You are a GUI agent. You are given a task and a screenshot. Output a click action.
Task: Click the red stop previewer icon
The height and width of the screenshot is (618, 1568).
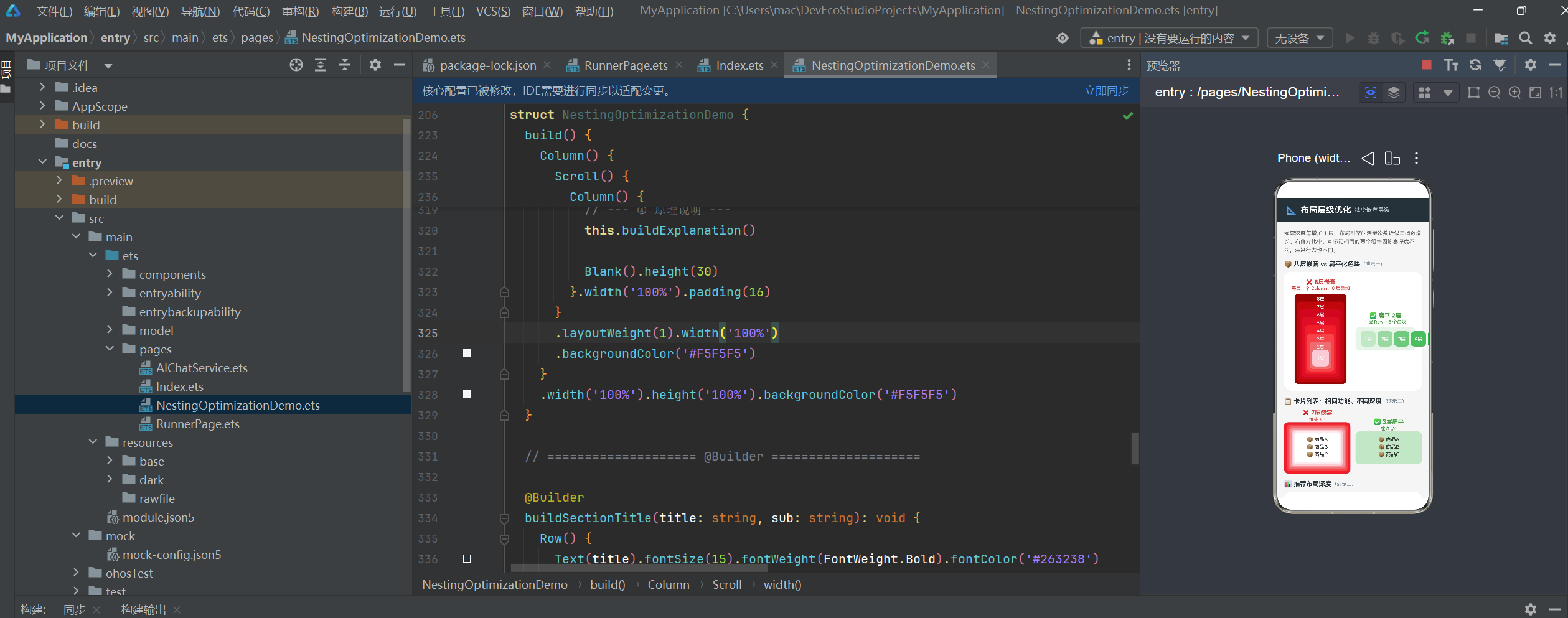pos(1427,65)
